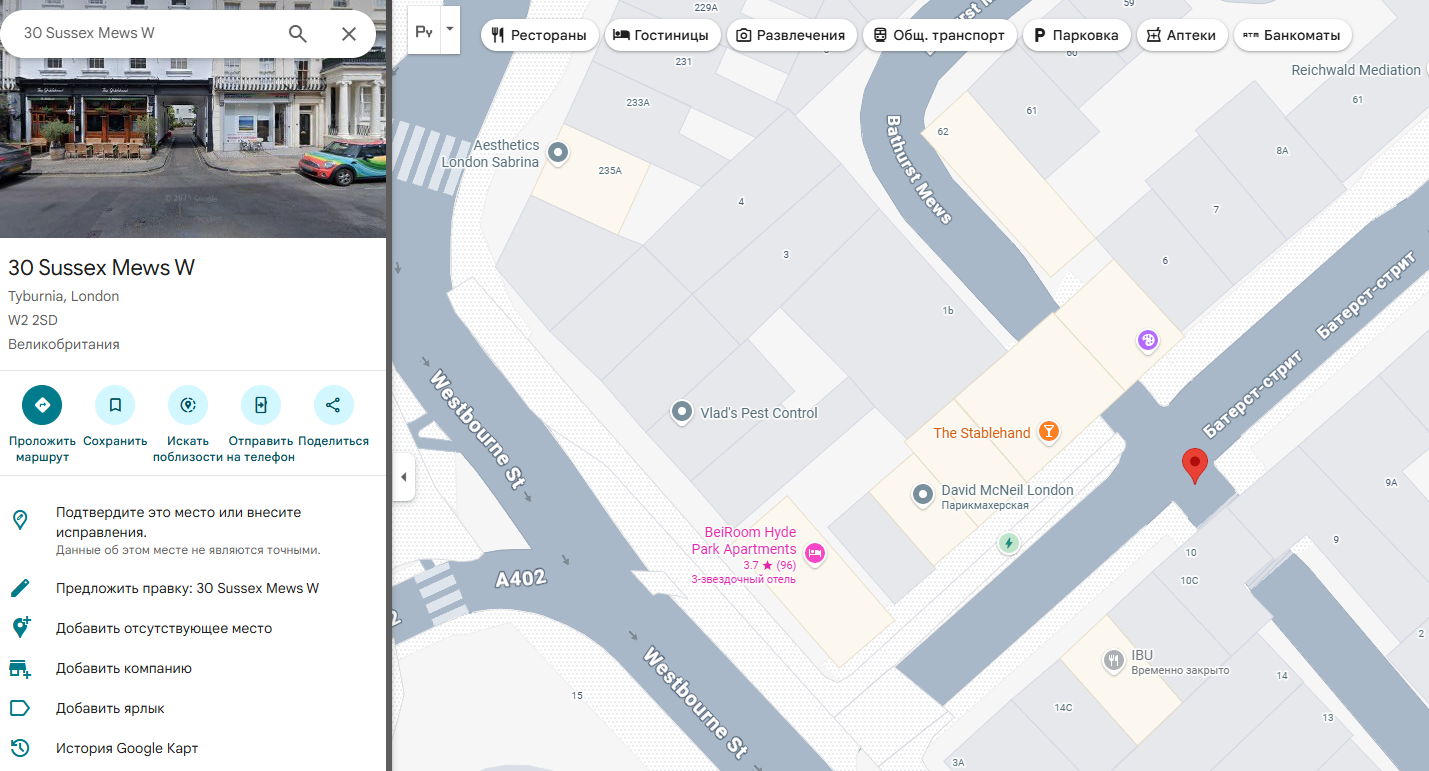This screenshot has height=771, width=1429.
Task: Open История Google Карт
Action: pos(127,748)
